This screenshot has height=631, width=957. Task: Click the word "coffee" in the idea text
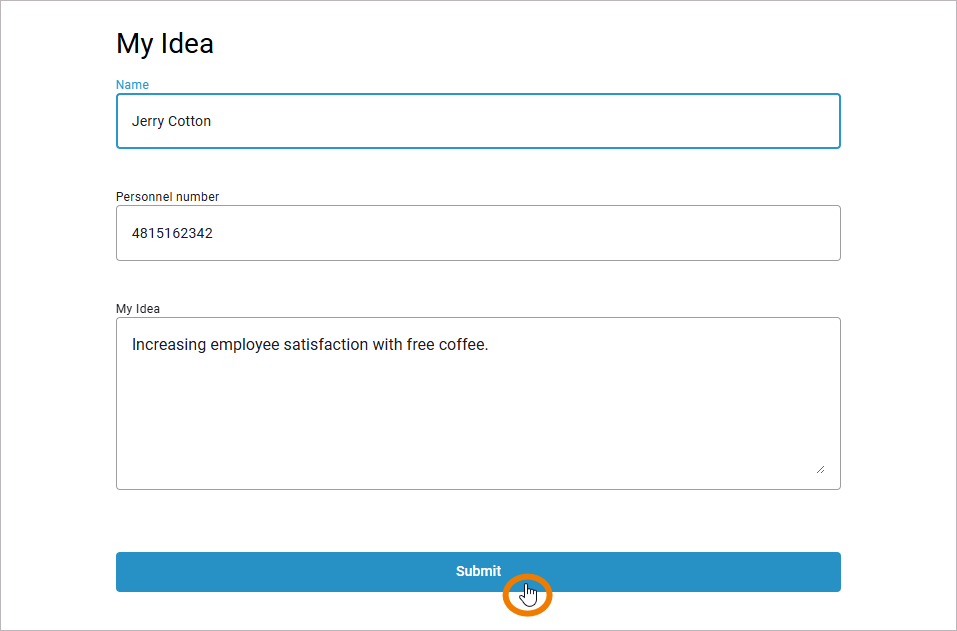click(x=462, y=345)
